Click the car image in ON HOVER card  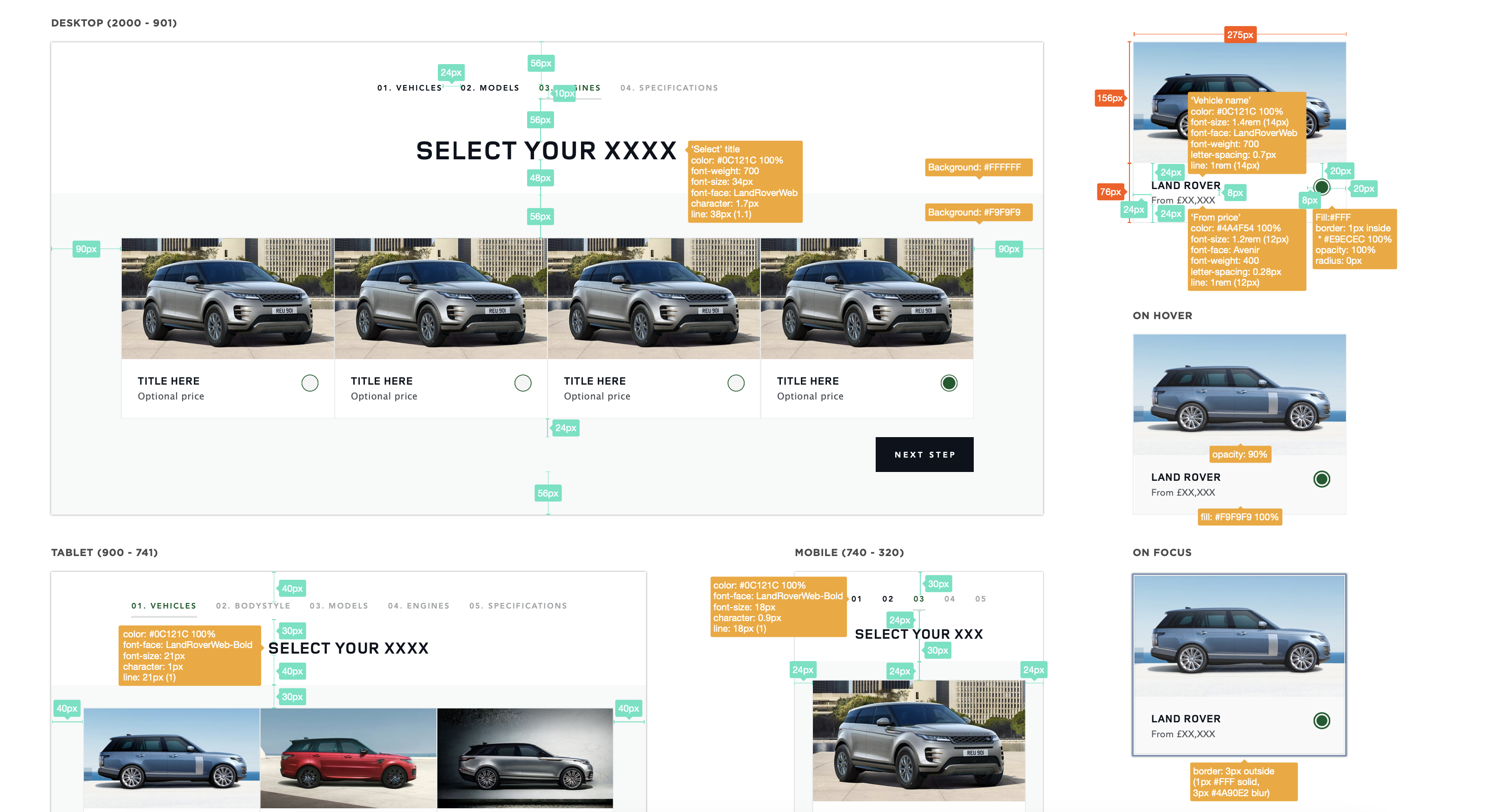tap(1240, 395)
